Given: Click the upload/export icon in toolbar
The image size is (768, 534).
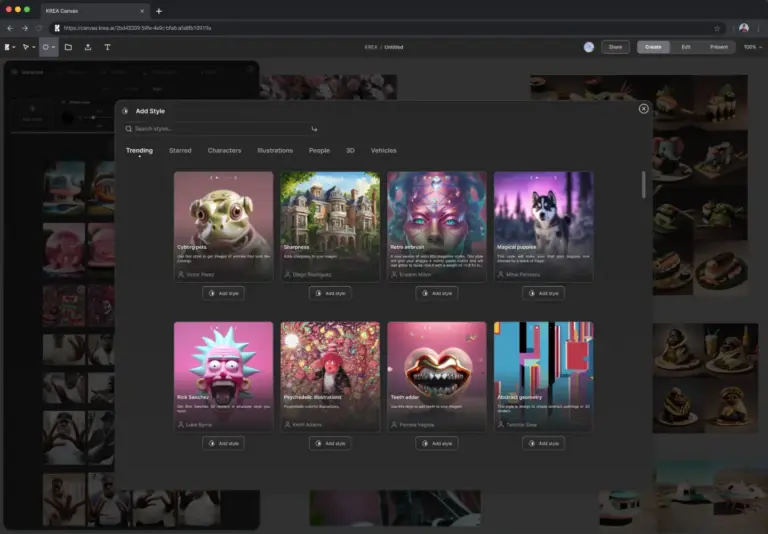Looking at the screenshot, I should tap(88, 47).
